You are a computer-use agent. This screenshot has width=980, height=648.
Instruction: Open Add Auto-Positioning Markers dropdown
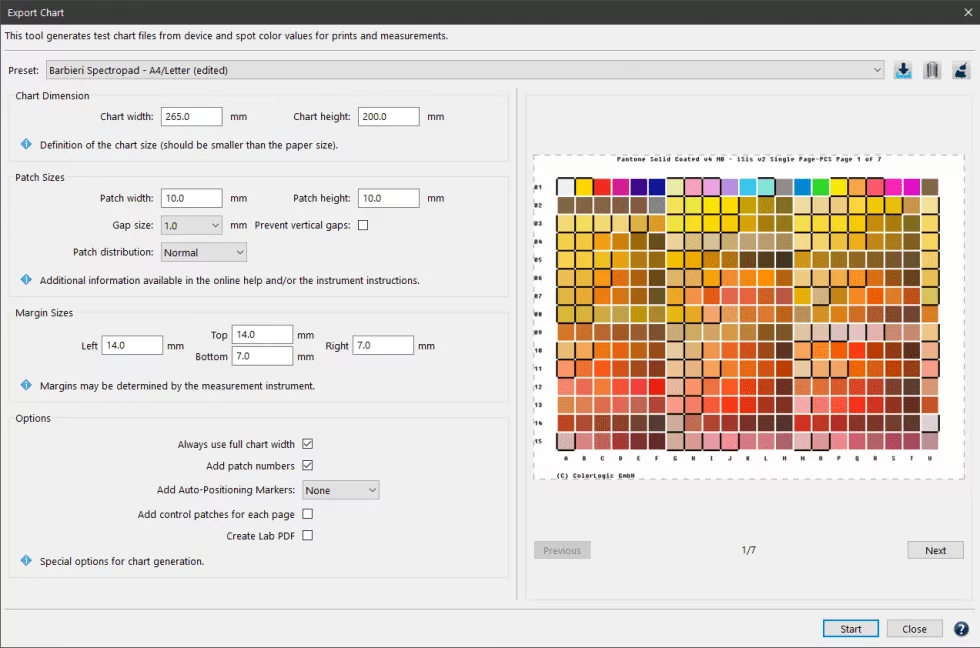[x=341, y=490]
